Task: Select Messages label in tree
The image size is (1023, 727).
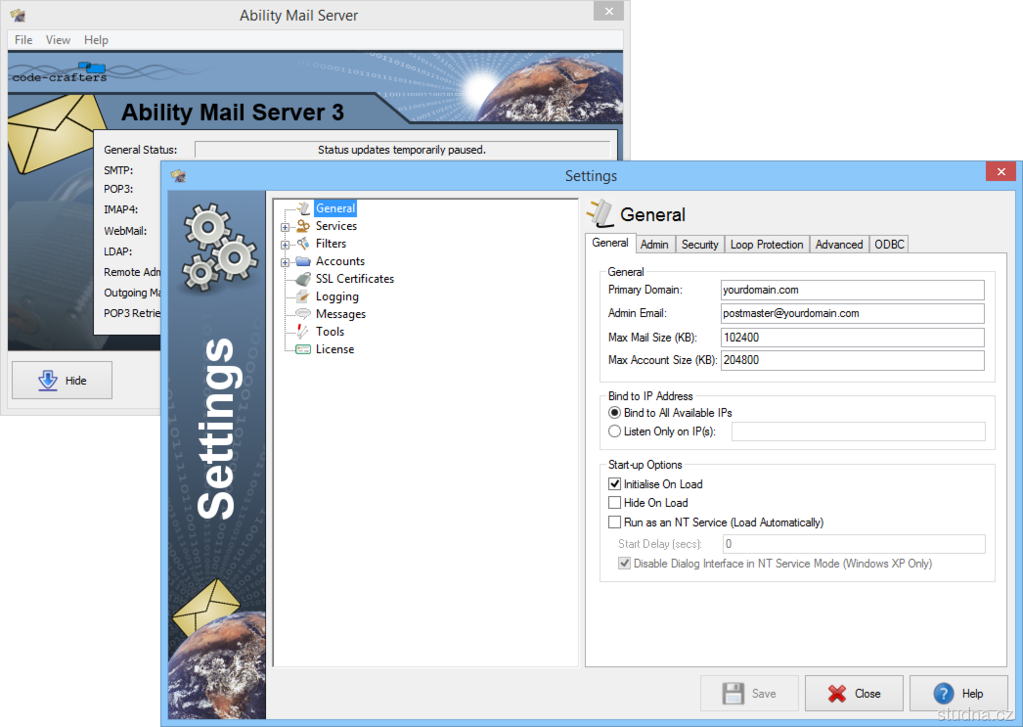Action: [x=341, y=314]
